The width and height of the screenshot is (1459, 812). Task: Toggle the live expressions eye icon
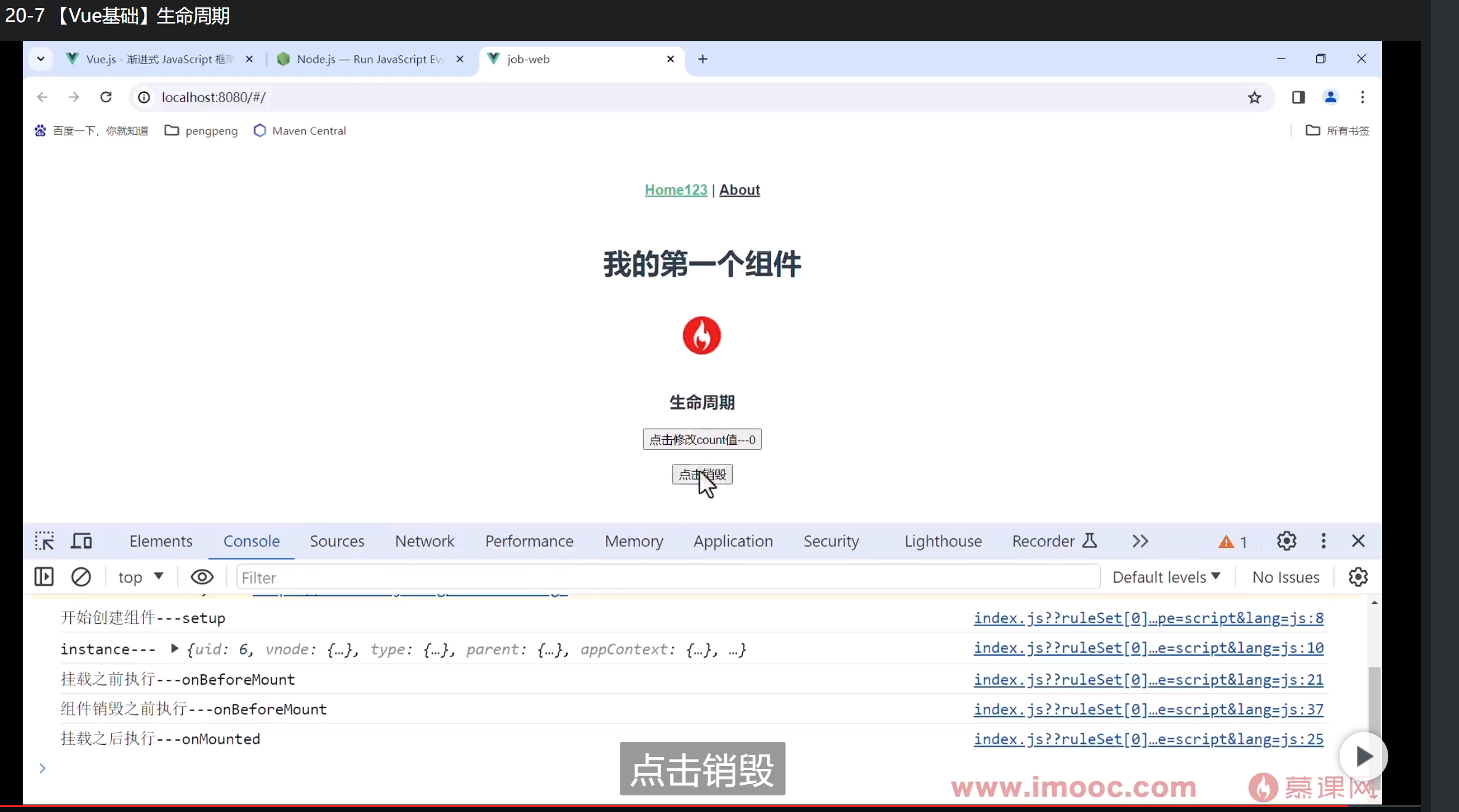[x=202, y=577]
